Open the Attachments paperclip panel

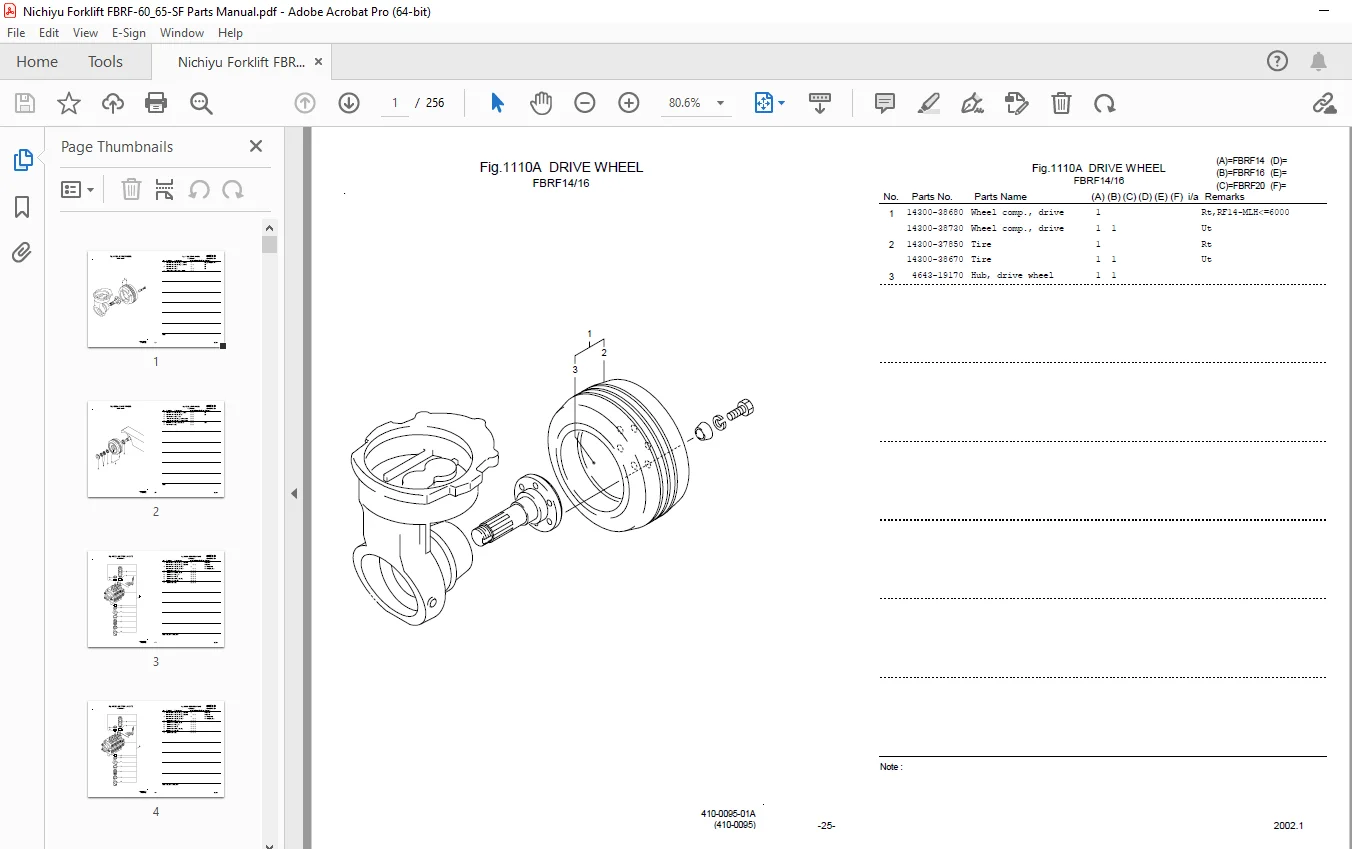coord(22,253)
